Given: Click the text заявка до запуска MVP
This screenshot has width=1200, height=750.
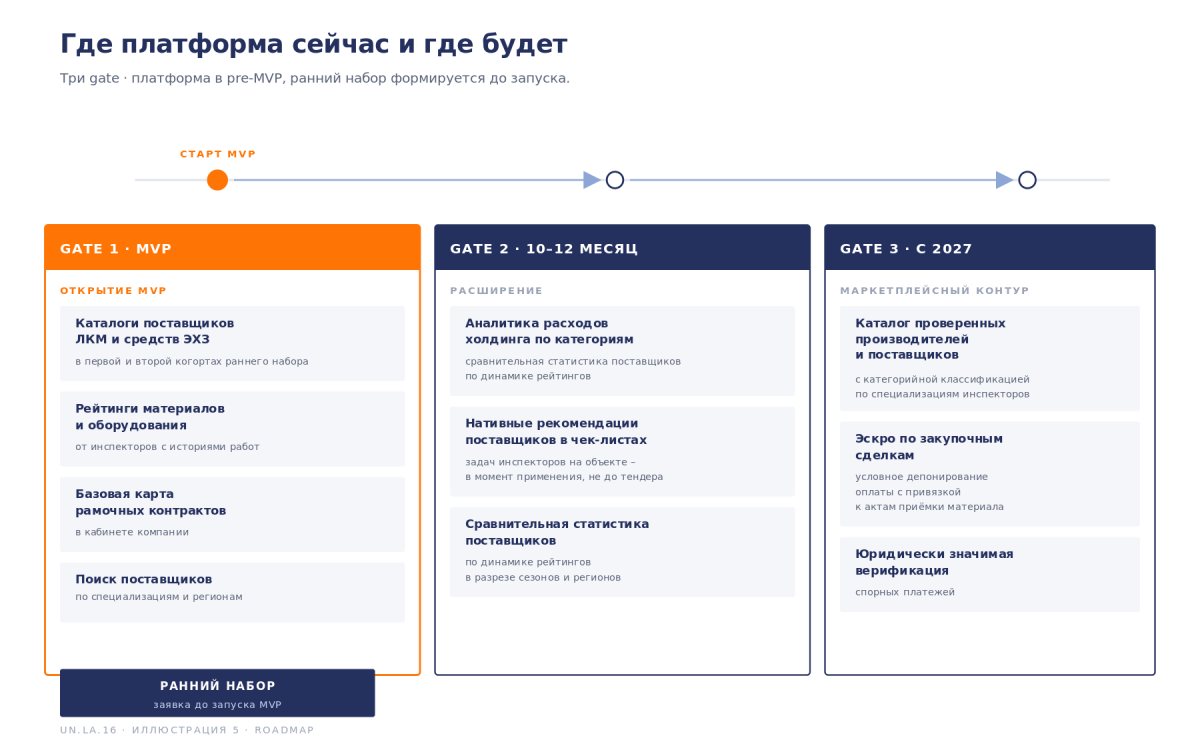Looking at the screenshot, I should pyautogui.click(x=217, y=705).
